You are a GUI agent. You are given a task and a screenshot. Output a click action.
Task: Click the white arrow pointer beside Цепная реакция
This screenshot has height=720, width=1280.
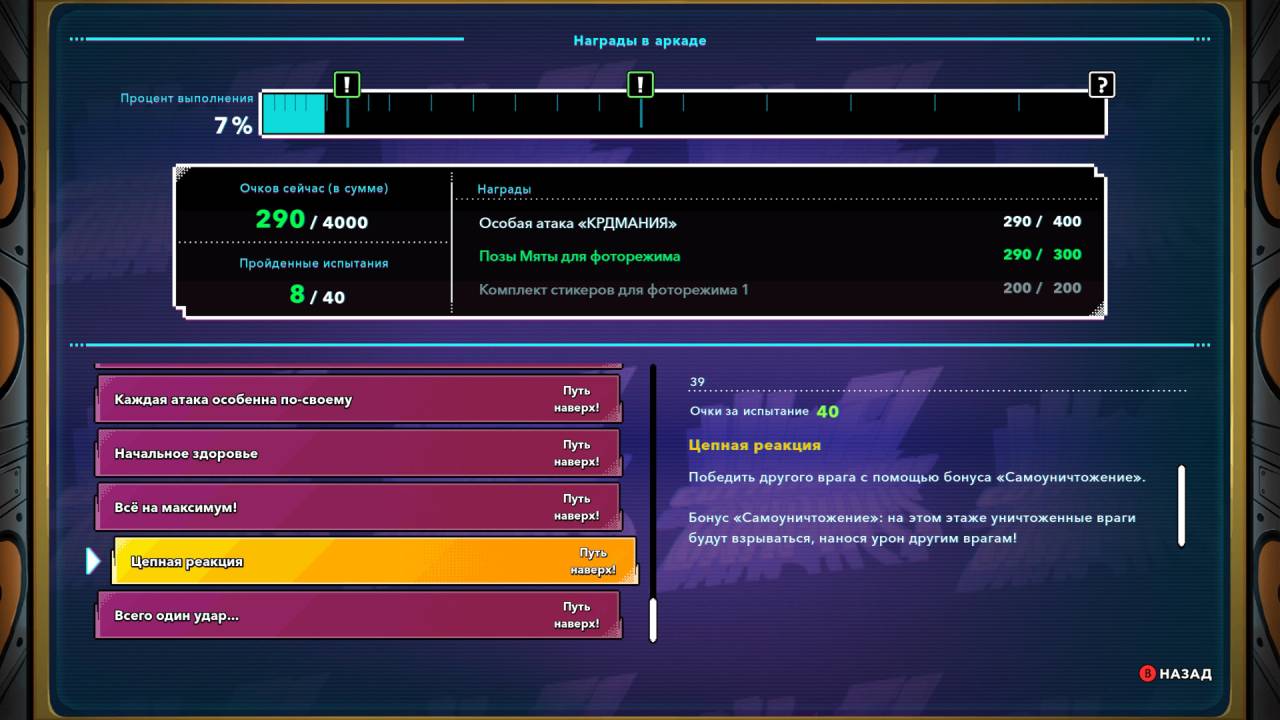pos(93,561)
